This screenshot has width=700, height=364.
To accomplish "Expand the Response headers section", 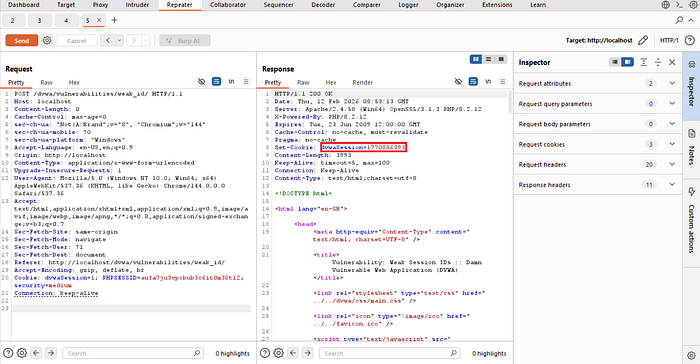I will [x=598, y=185].
